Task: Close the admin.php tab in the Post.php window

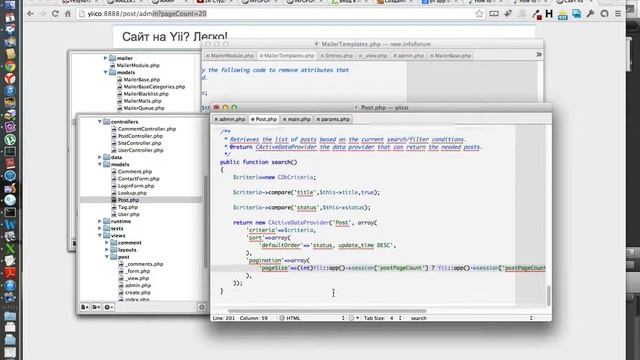Action: click(216, 120)
